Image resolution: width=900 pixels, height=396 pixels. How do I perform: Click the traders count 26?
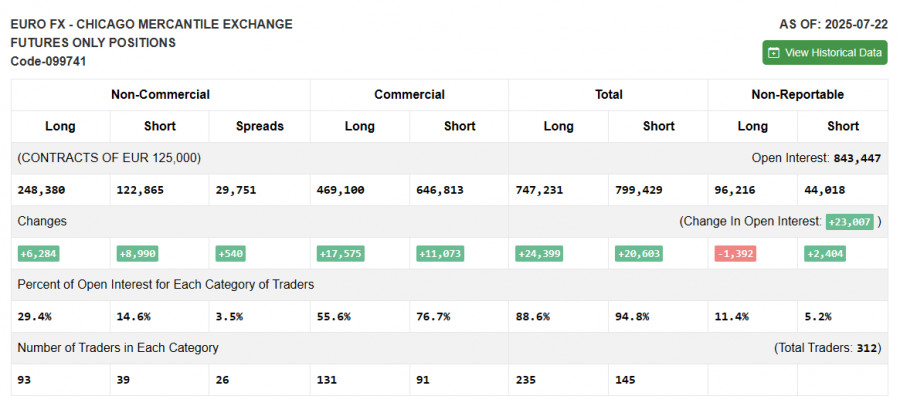coord(222,380)
